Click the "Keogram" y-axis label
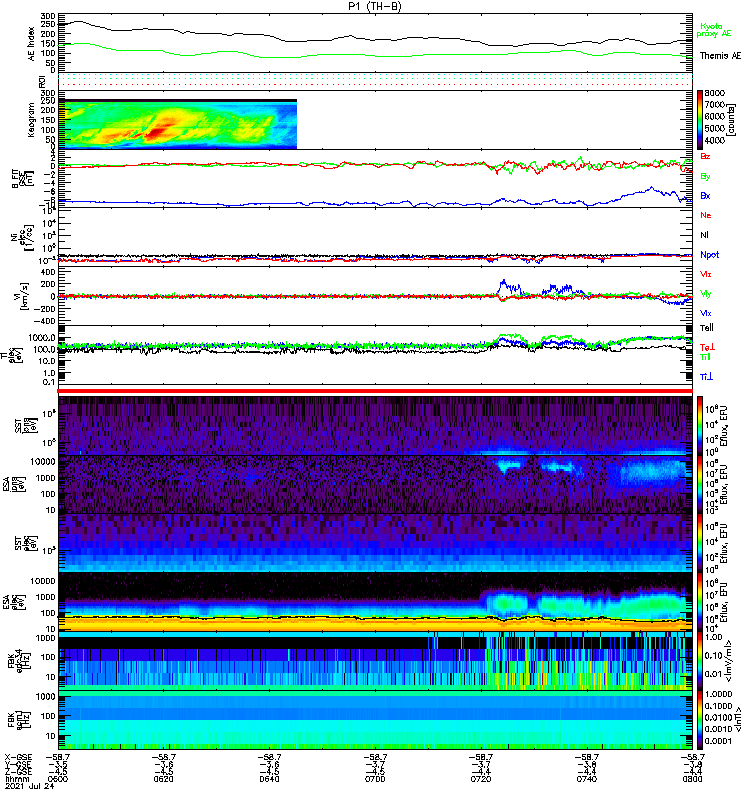Screen dimensions: 750x800 click(32, 120)
